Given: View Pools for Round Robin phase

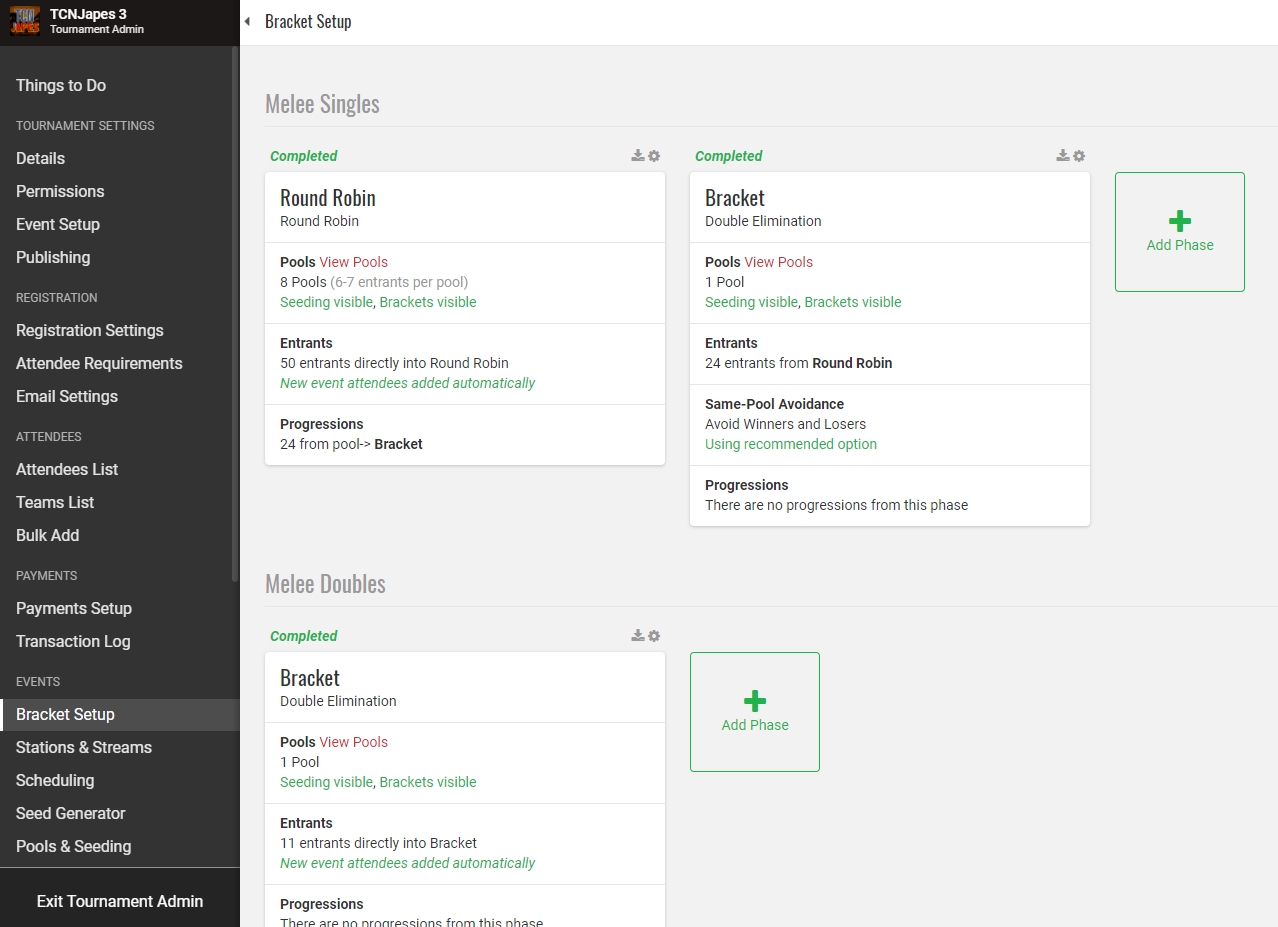Looking at the screenshot, I should pyautogui.click(x=354, y=262).
